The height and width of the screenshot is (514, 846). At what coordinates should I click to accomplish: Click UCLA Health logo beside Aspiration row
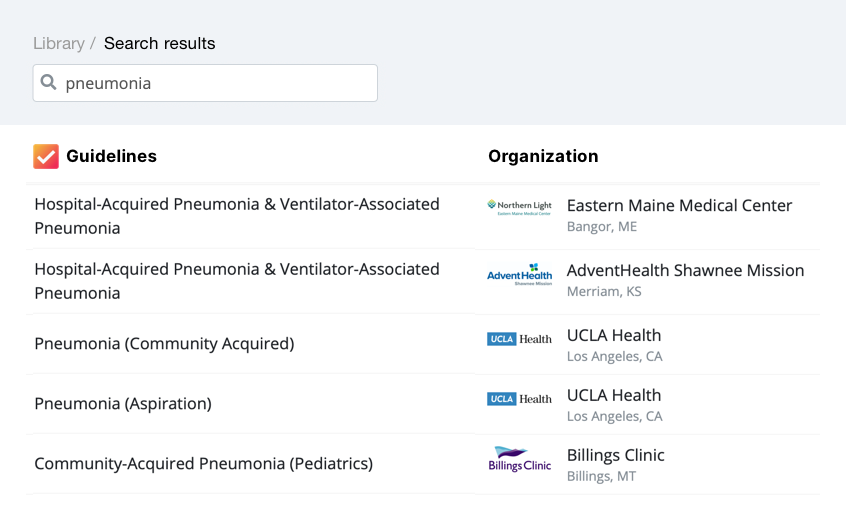point(519,399)
